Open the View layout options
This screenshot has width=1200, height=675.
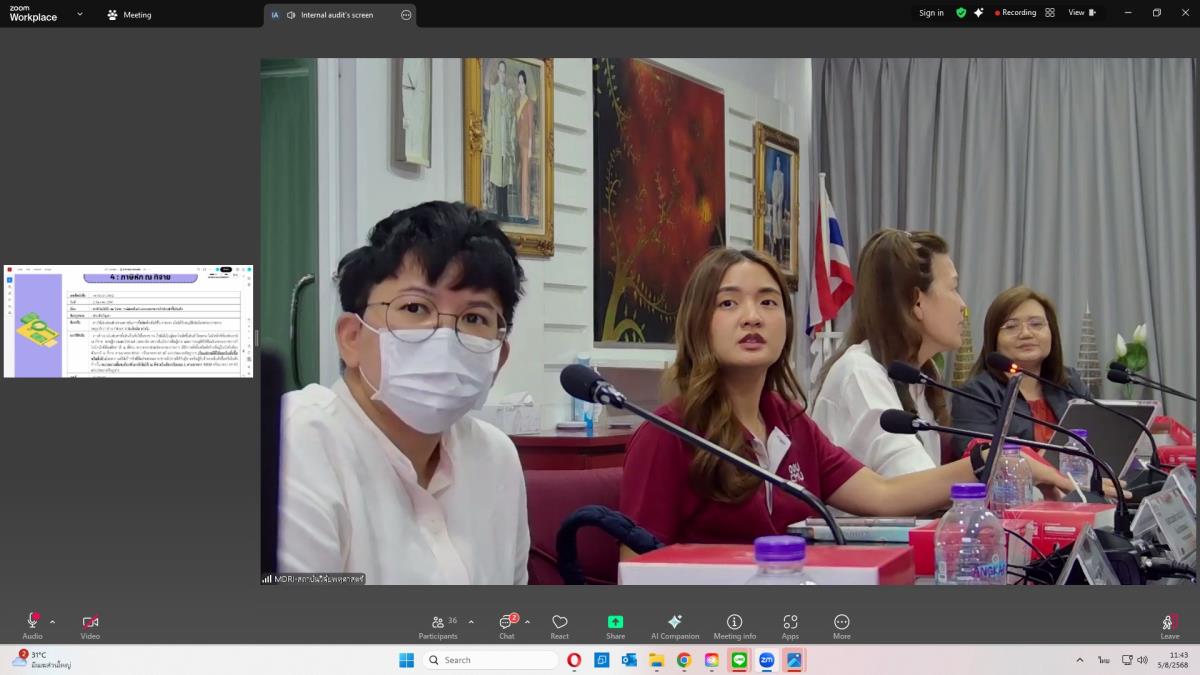tap(1081, 13)
